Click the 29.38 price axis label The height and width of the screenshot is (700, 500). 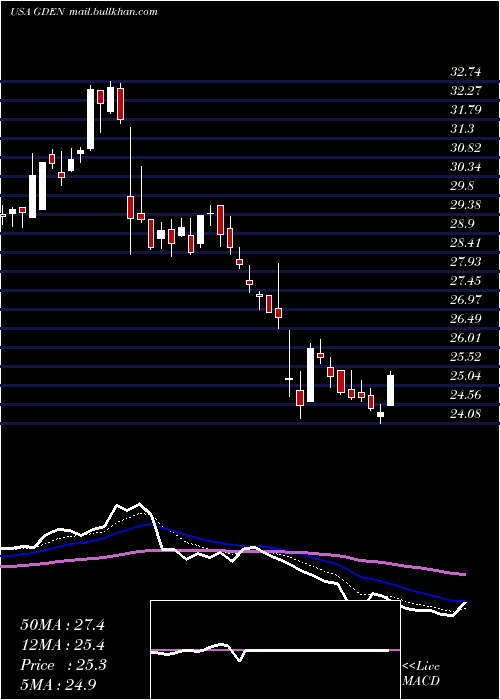point(466,205)
